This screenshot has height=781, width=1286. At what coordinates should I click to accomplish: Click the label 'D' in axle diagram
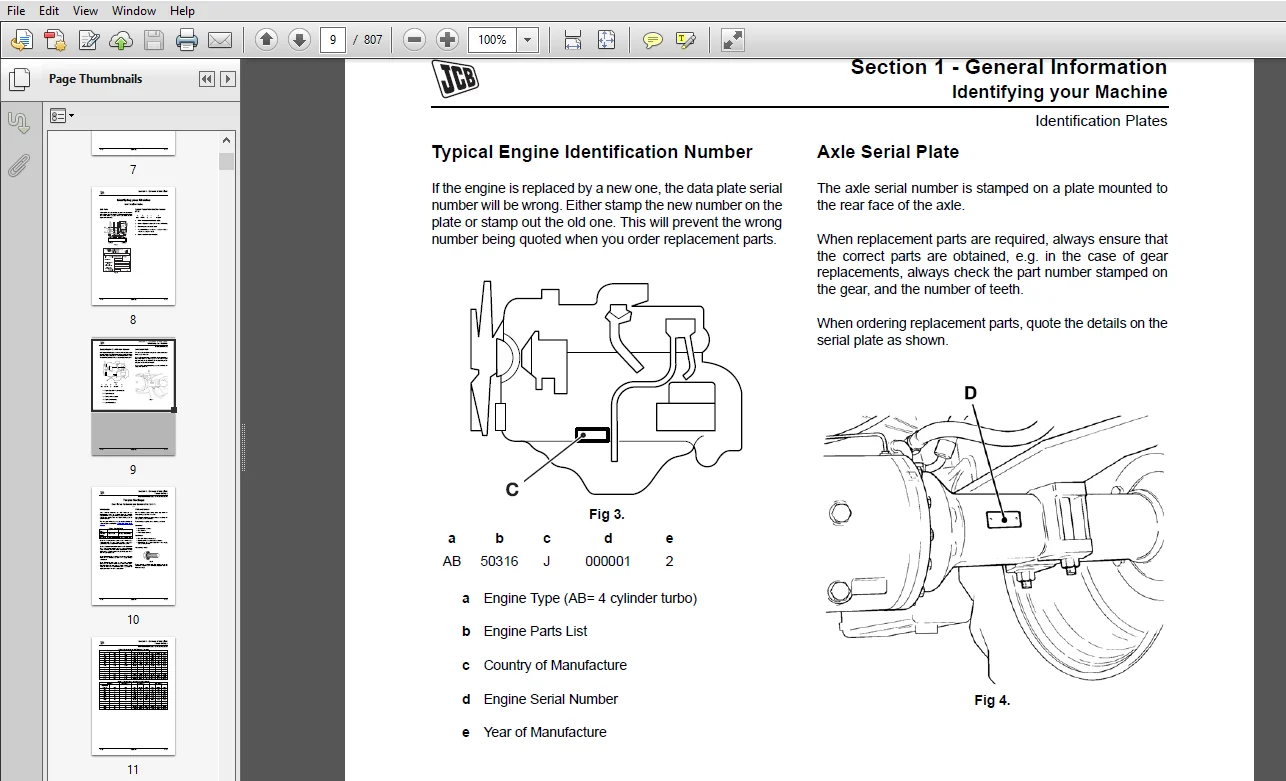click(x=970, y=393)
